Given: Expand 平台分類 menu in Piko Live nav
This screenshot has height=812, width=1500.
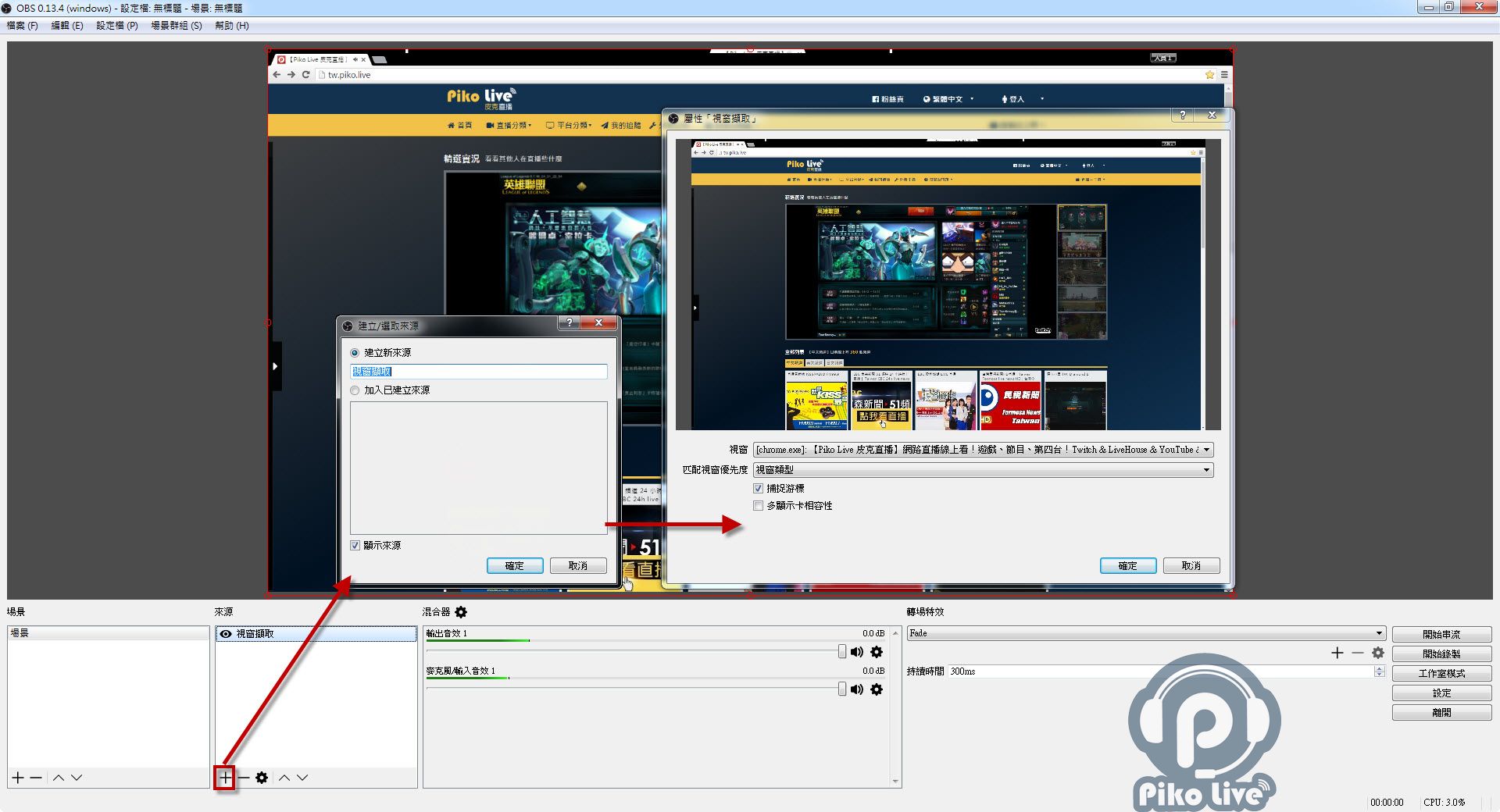Looking at the screenshot, I should pos(569,125).
